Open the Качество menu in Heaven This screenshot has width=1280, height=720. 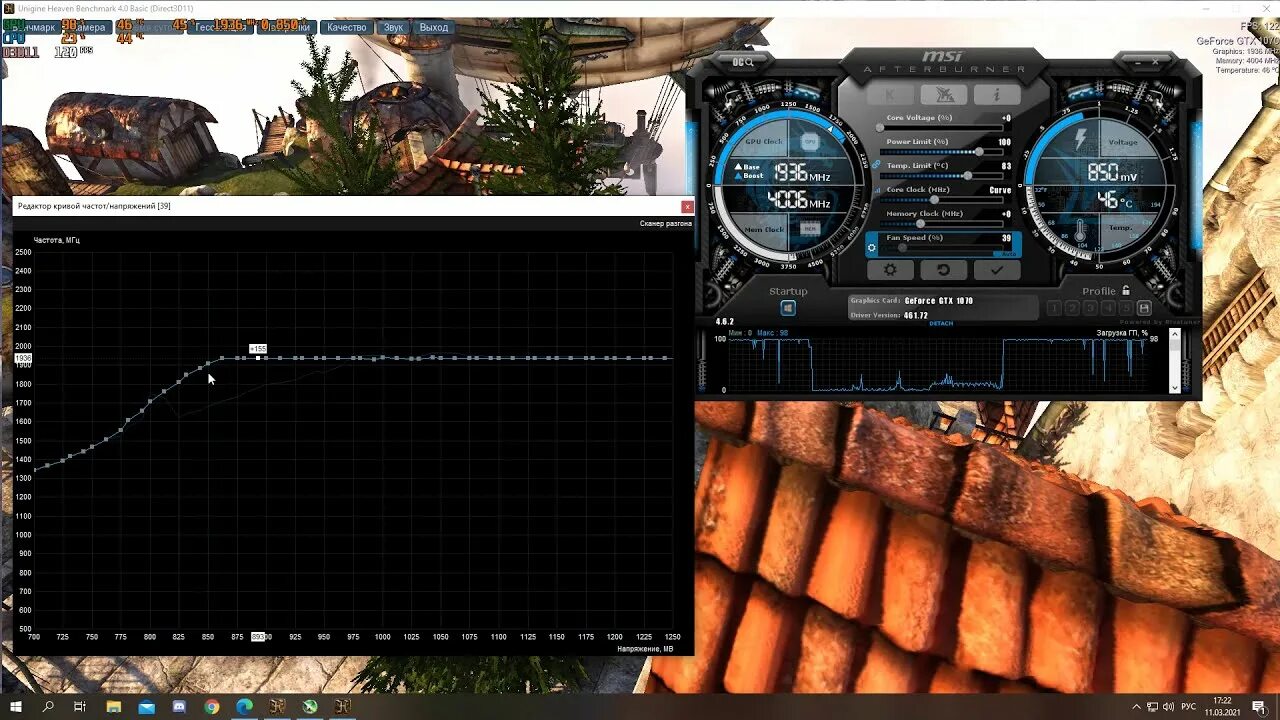[x=346, y=27]
